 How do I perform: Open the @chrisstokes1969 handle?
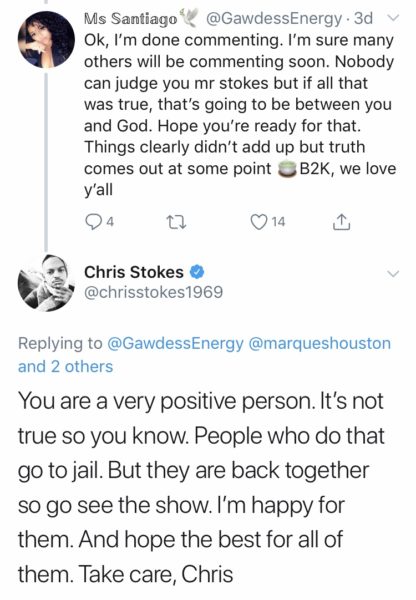click(x=153, y=292)
